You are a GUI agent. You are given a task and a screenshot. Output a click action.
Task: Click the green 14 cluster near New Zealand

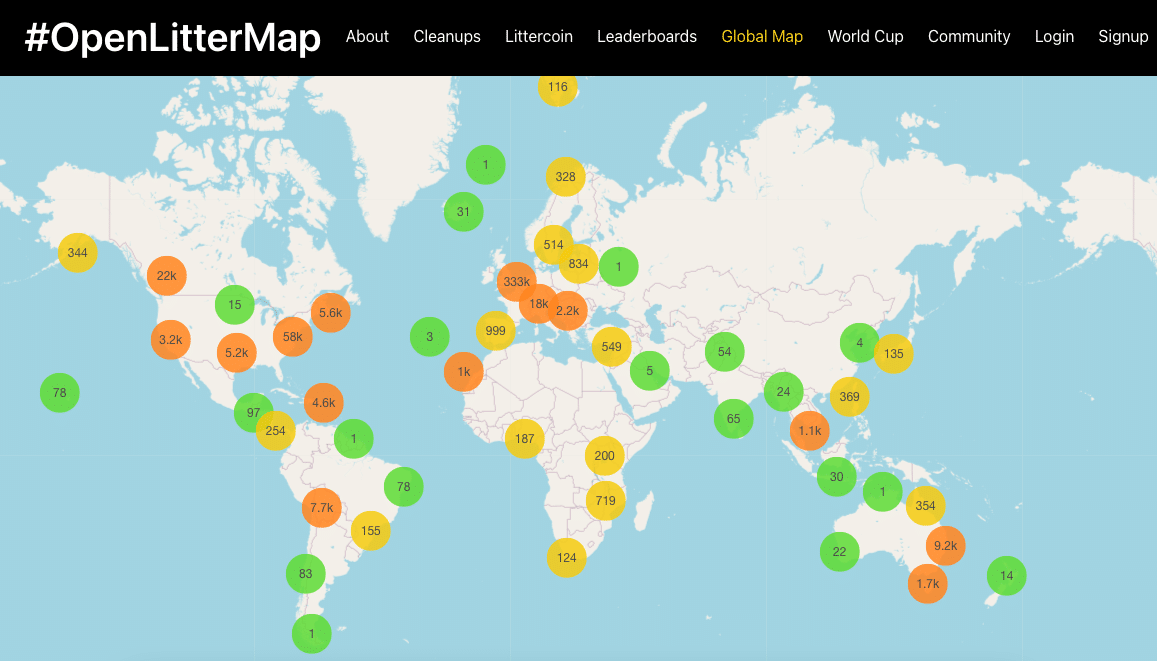(1006, 576)
